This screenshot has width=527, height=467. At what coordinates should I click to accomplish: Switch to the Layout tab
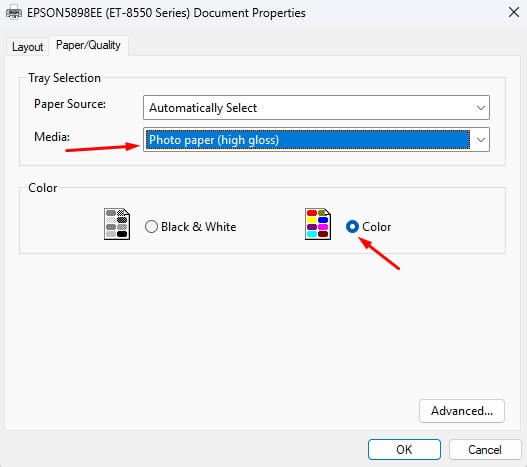pos(28,47)
